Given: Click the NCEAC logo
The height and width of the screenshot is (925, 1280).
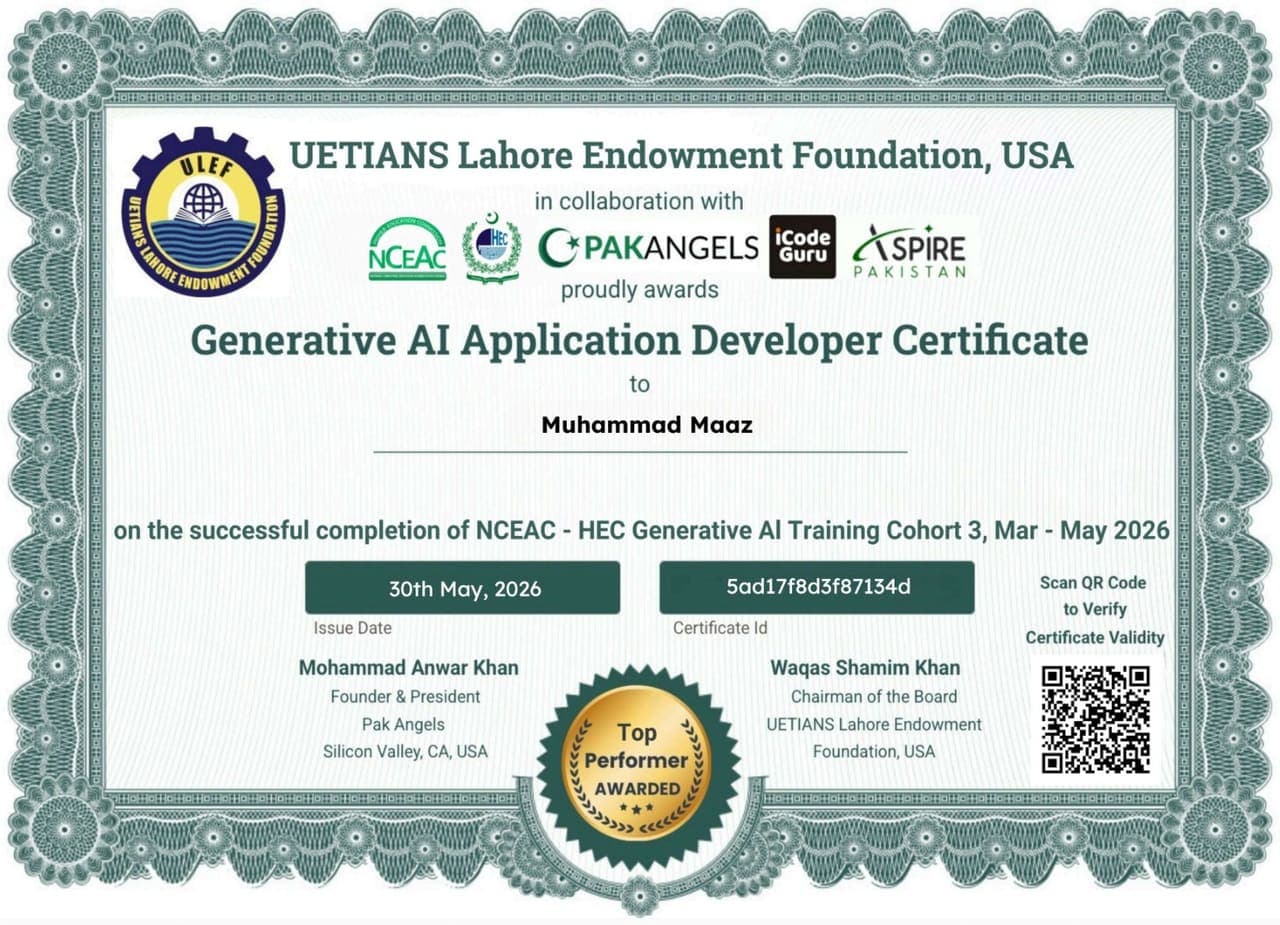Looking at the screenshot, I should pyautogui.click(x=407, y=249).
